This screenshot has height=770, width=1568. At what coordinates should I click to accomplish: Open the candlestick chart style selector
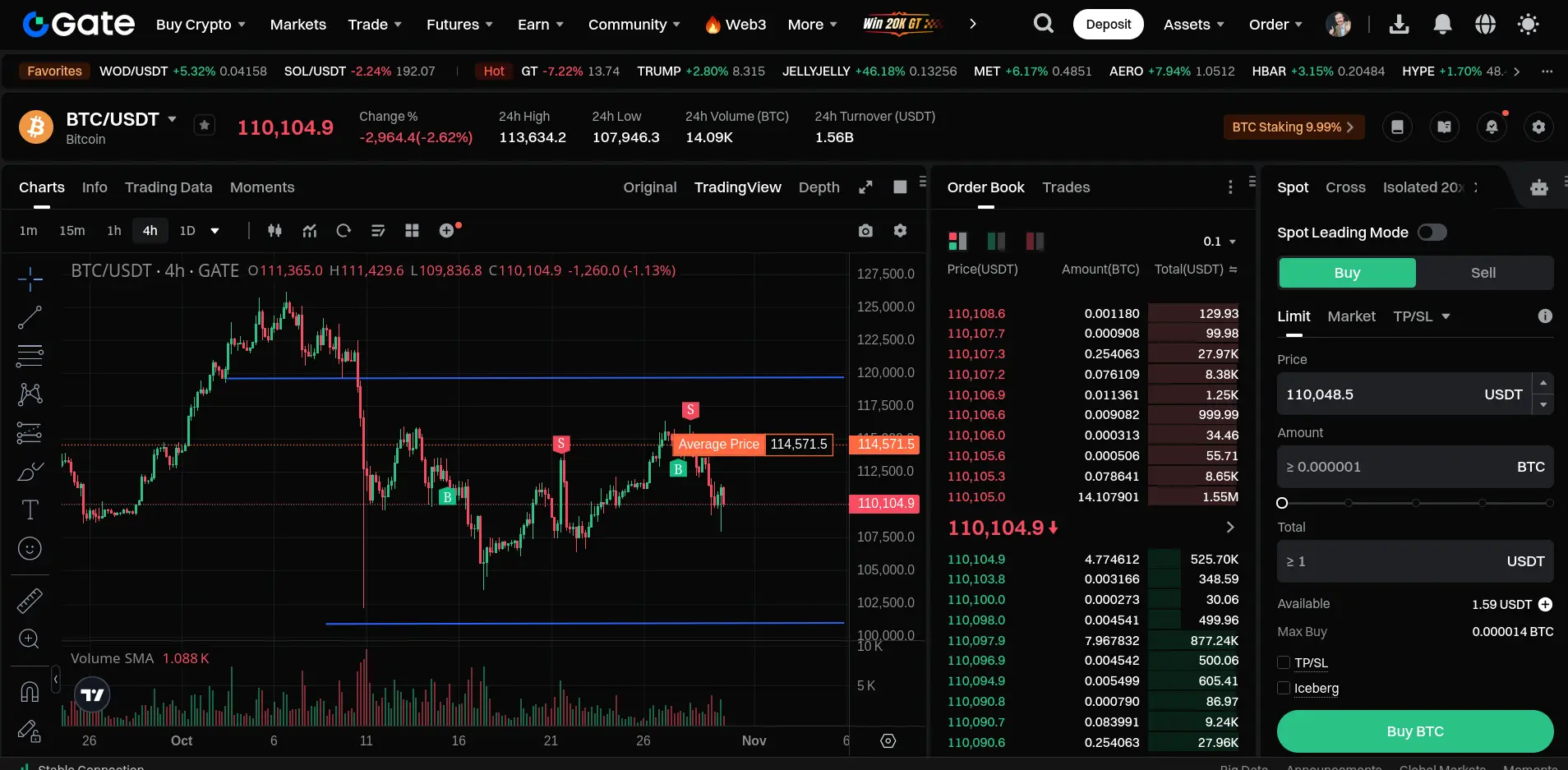tap(274, 231)
